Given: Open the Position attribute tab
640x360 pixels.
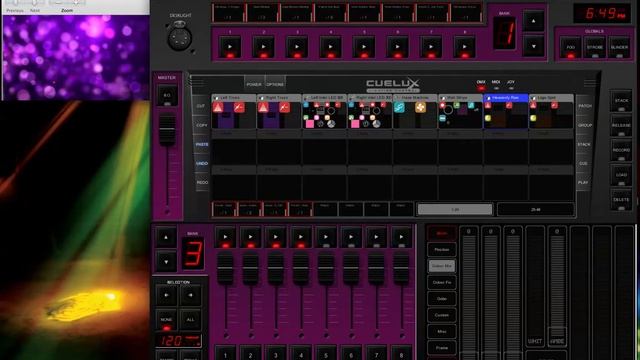Looking at the screenshot, I should tap(442, 249).
